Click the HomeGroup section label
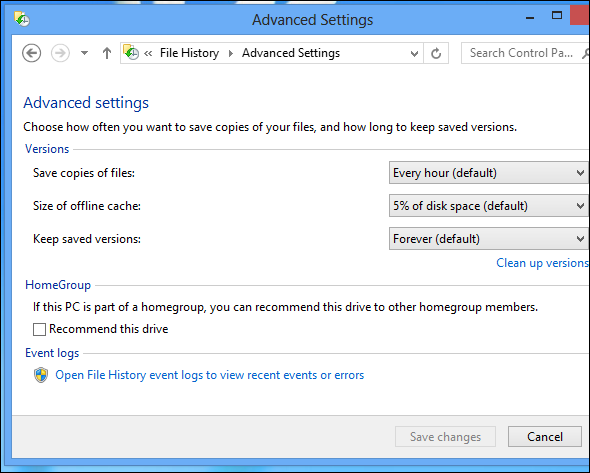 pos(58,285)
